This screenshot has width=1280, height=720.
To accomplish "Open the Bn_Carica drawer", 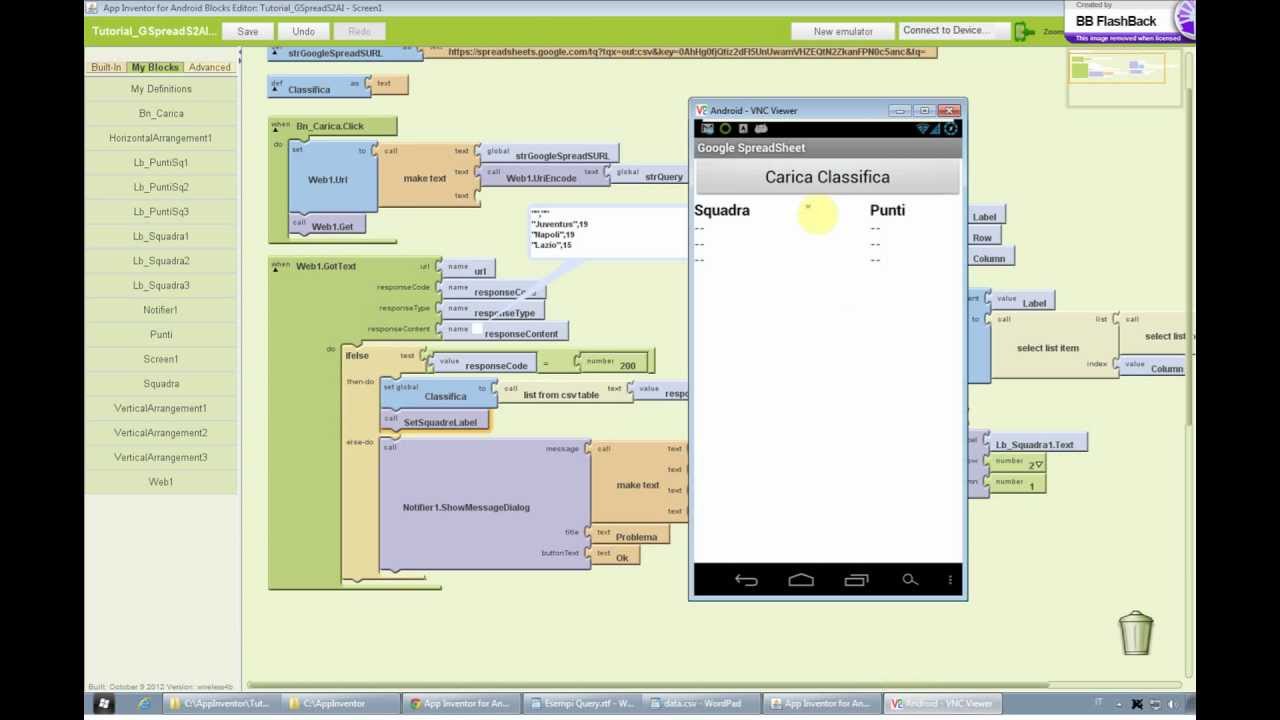I will [161, 113].
